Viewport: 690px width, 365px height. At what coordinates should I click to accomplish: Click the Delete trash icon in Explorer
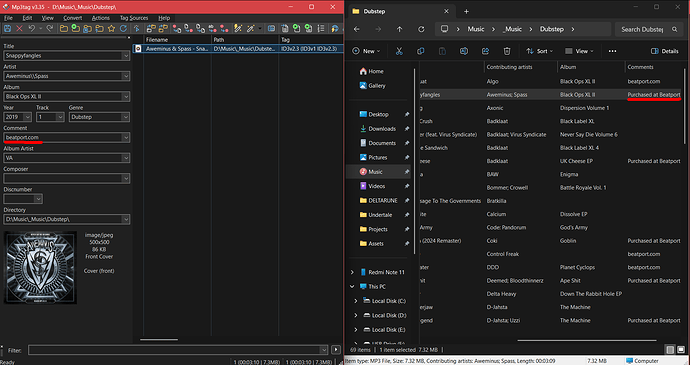pos(507,51)
